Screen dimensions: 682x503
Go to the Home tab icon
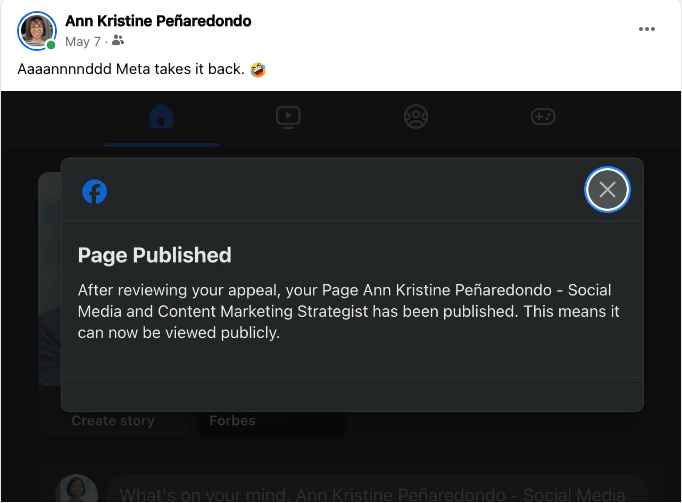[x=161, y=117]
